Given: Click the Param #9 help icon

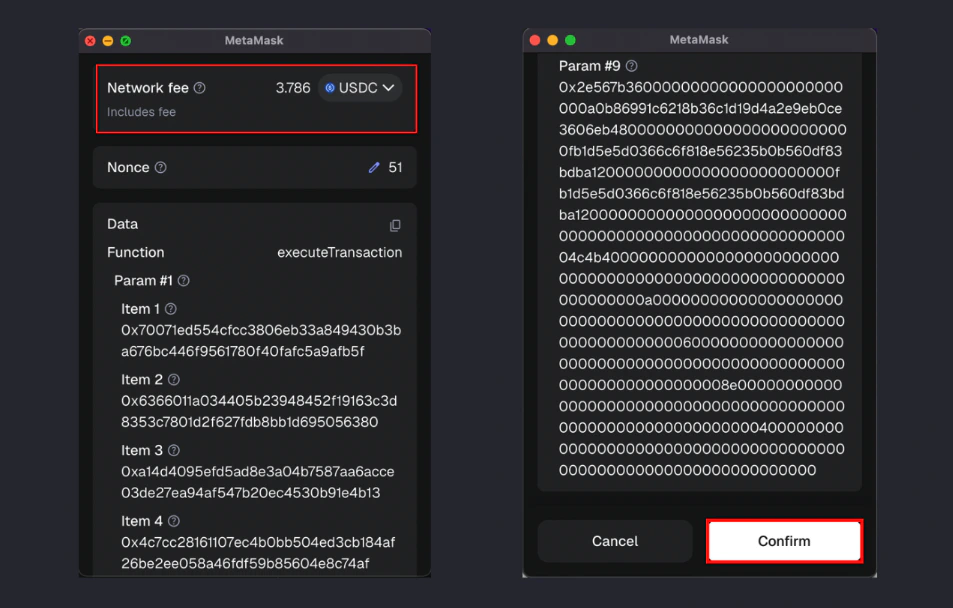Looking at the screenshot, I should pos(631,66).
